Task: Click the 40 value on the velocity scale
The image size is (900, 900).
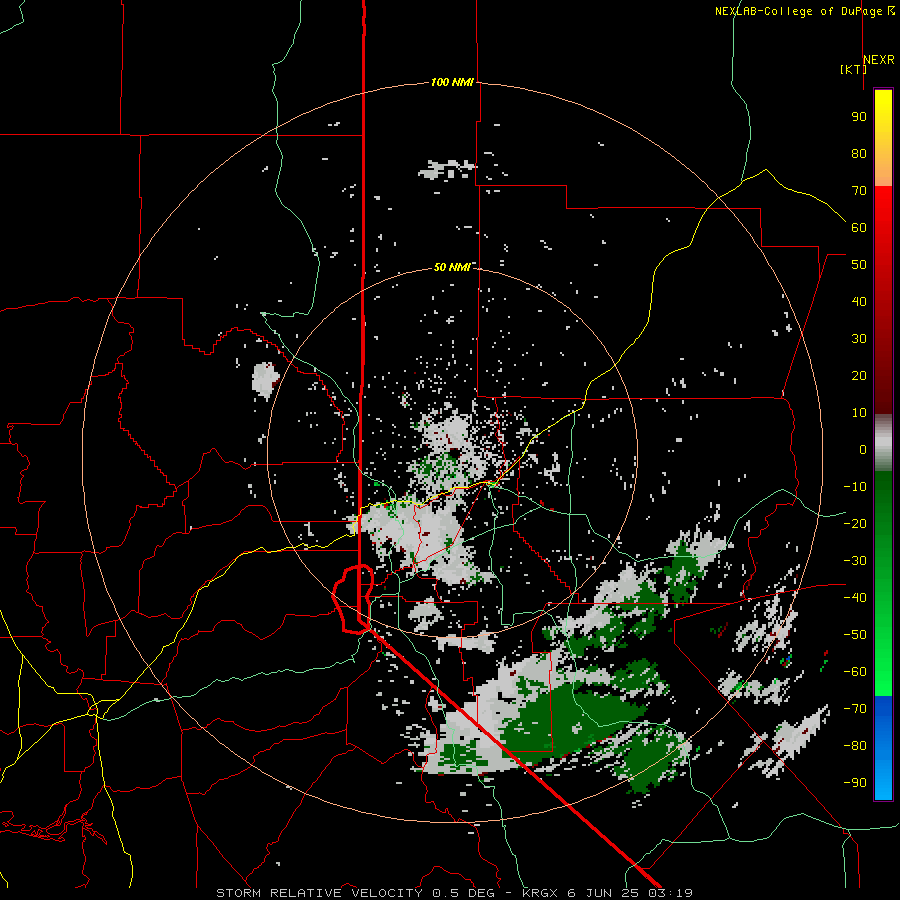Action: coord(859,302)
